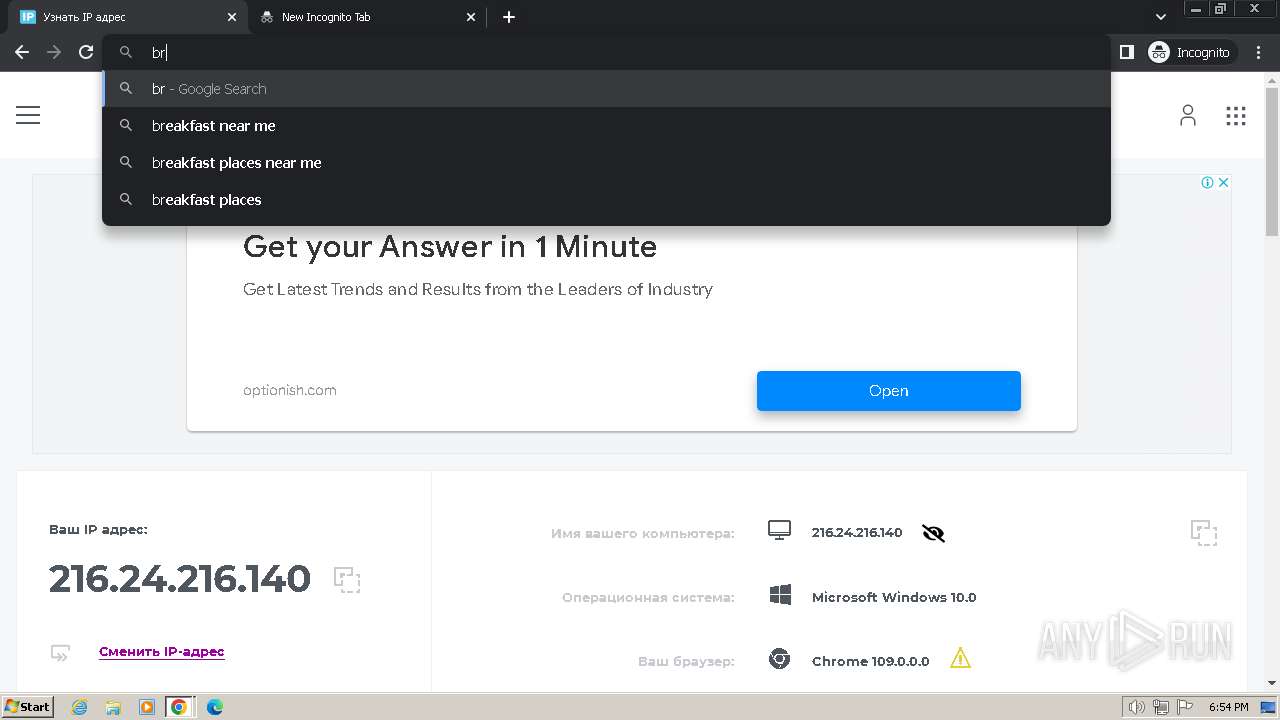Click the monitor icon beside computer name
This screenshot has height=720, width=1280.
tap(779, 531)
